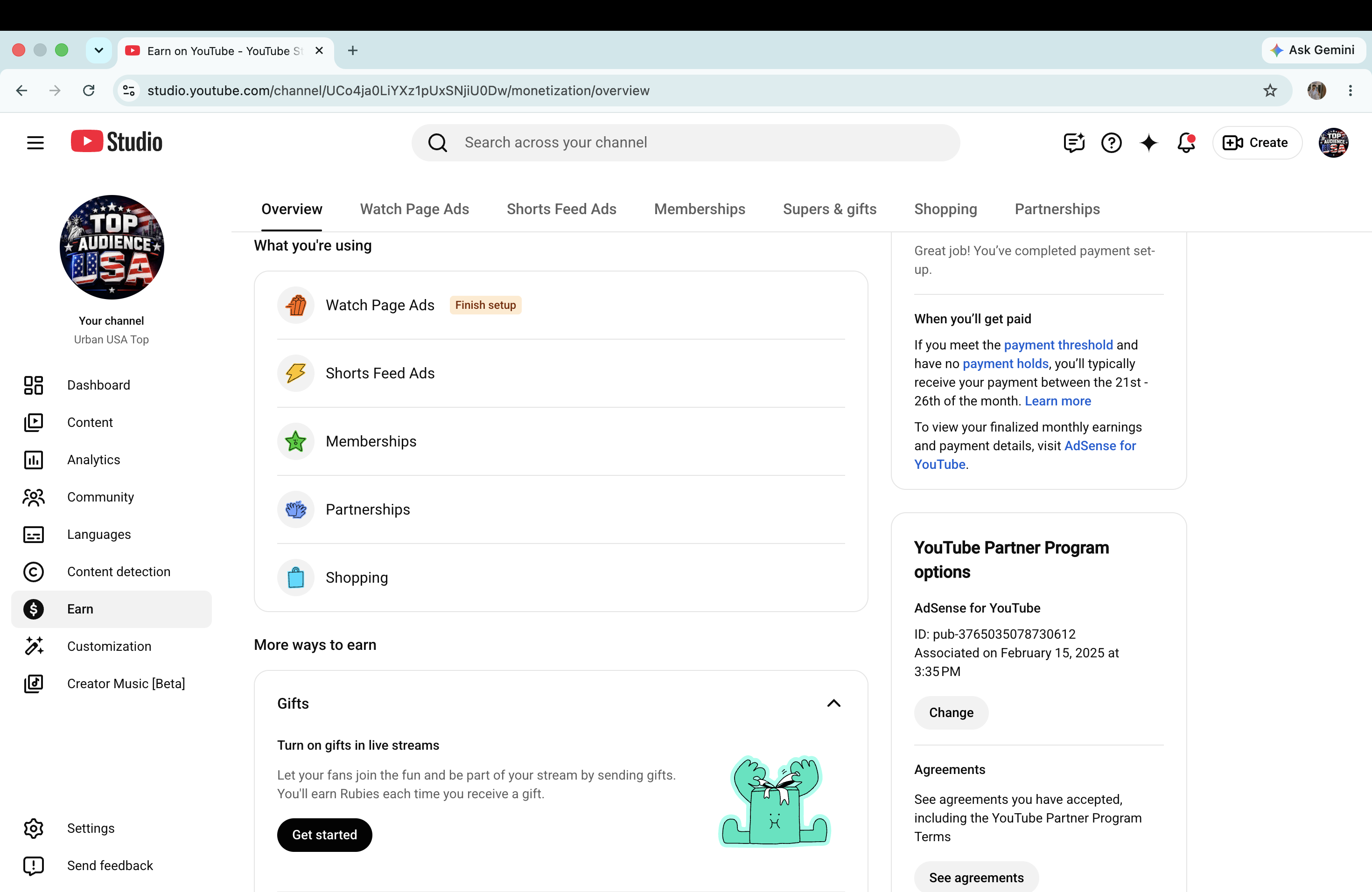Switch to the Watch Page Ads tab
The image size is (1372, 892).
coord(414,209)
